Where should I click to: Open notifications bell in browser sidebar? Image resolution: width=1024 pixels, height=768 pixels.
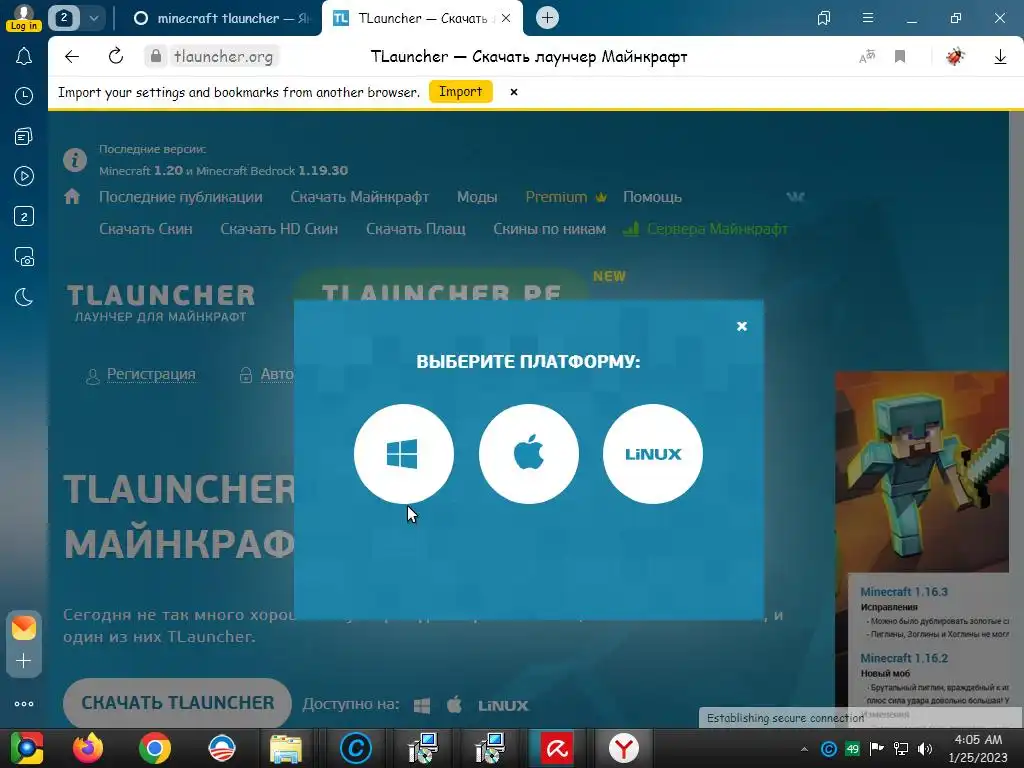pyautogui.click(x=24, y=57)
